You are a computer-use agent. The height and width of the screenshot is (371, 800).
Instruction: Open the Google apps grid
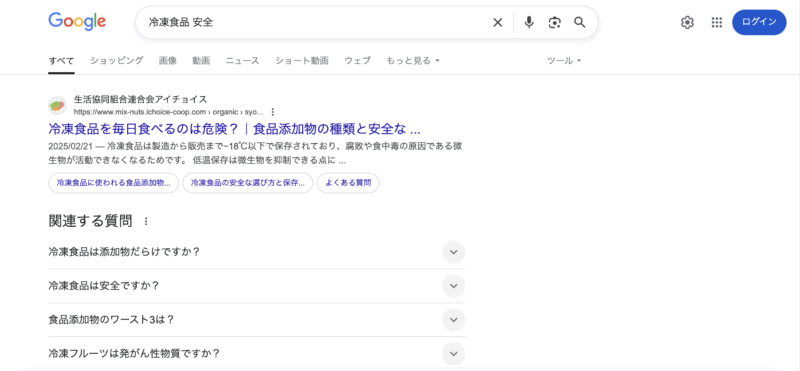pyautogui.click(x=717, y=22)
